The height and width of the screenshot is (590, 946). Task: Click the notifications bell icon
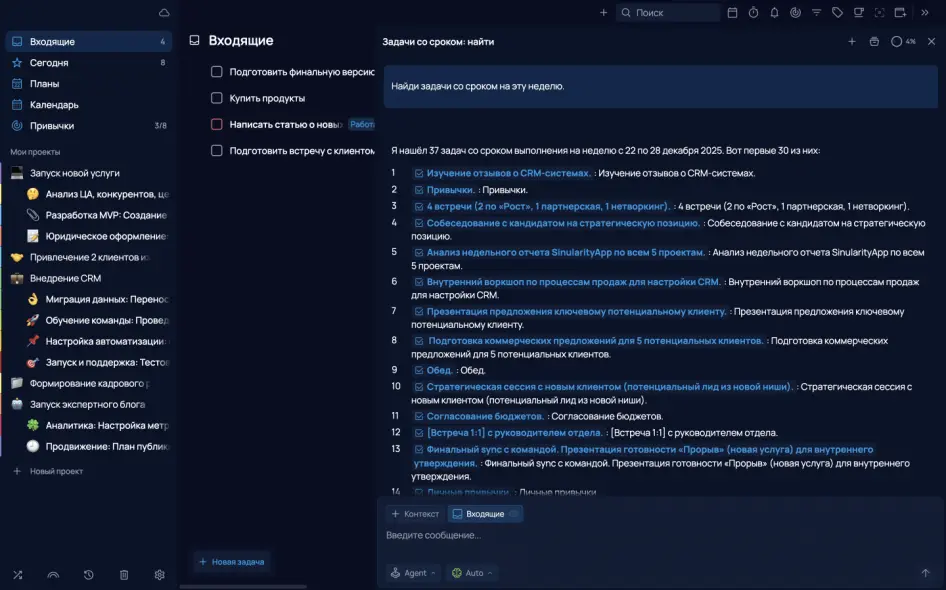tap(774, 13)
